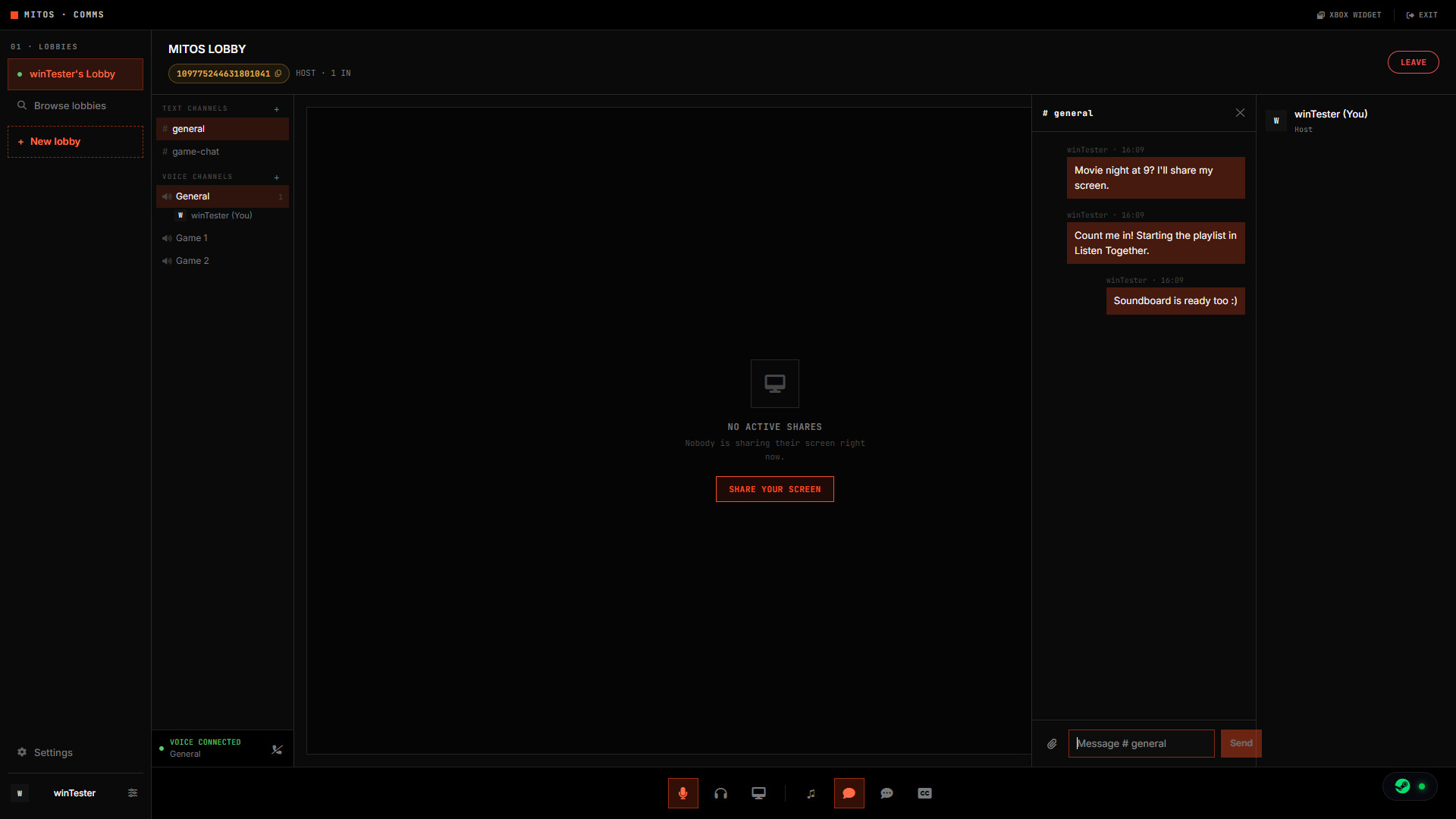Toggle the headphones deafen button
The image size is (1456, 819).
720,793
